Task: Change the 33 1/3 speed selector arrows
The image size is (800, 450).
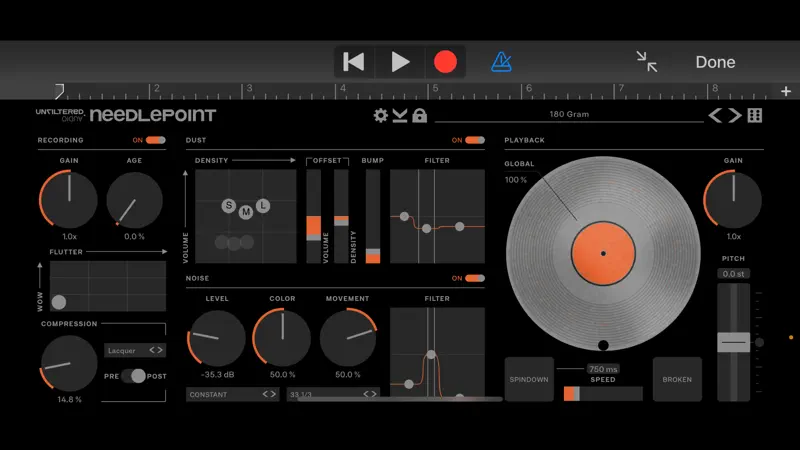Action: pos(370,394)
